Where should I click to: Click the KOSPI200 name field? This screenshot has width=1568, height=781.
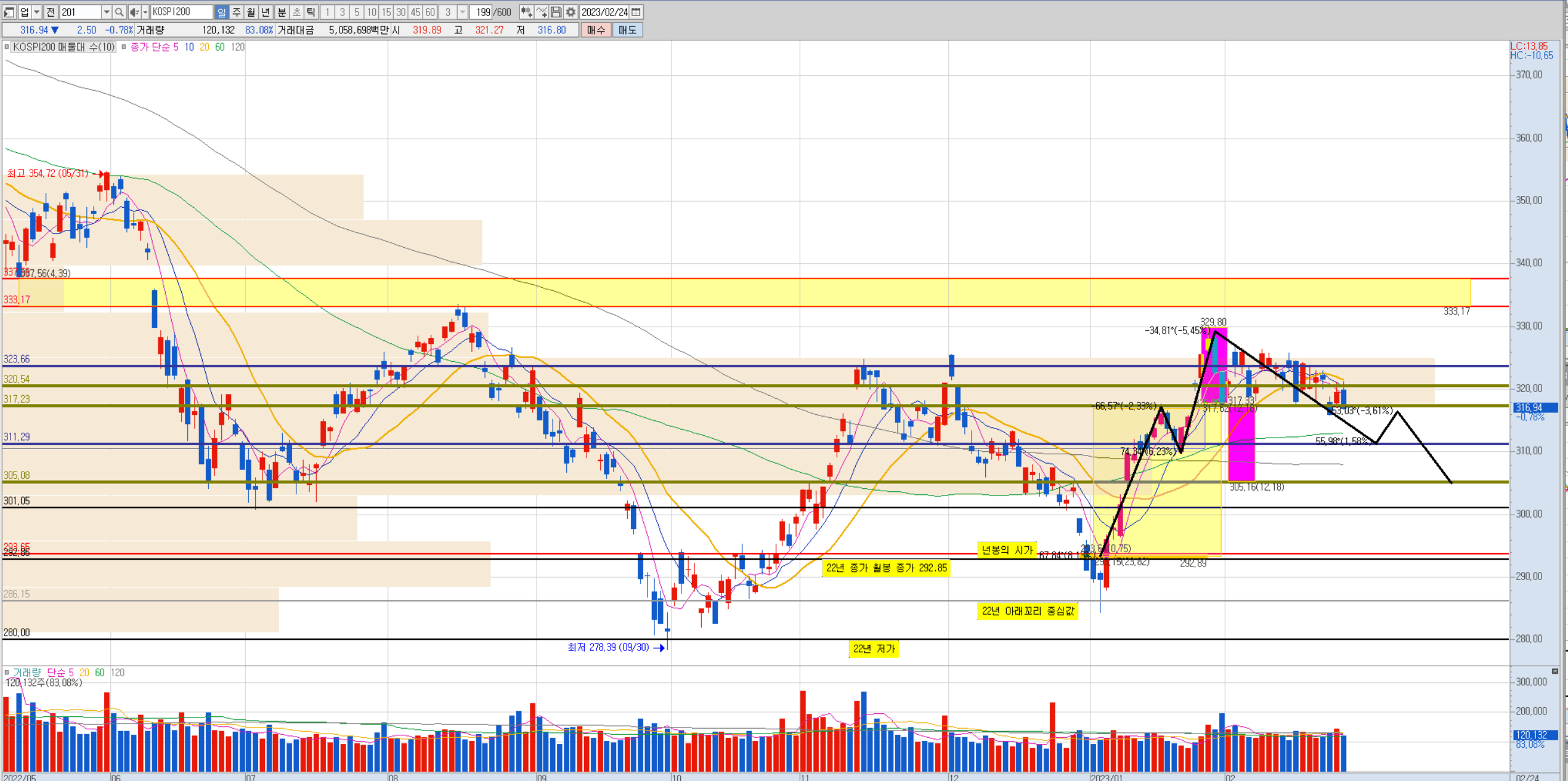point(182,12)
